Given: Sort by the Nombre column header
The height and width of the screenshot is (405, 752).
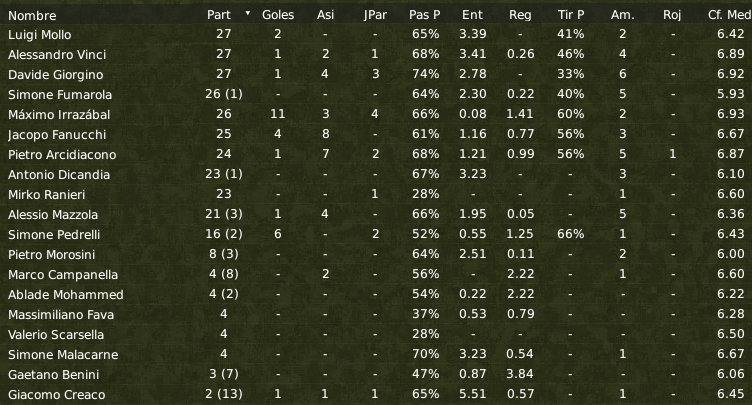Looking at the screenshot, I should click(x=32, y=15).
